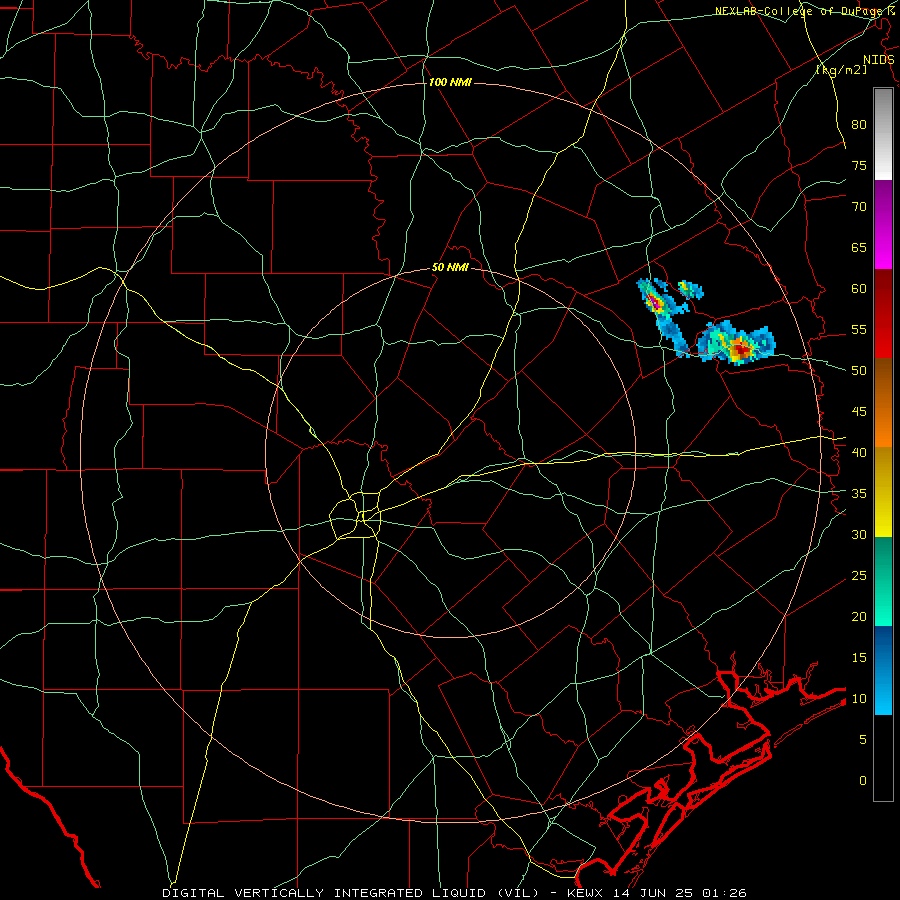Pick the orange-brown segment of color bar

[883, 403]
